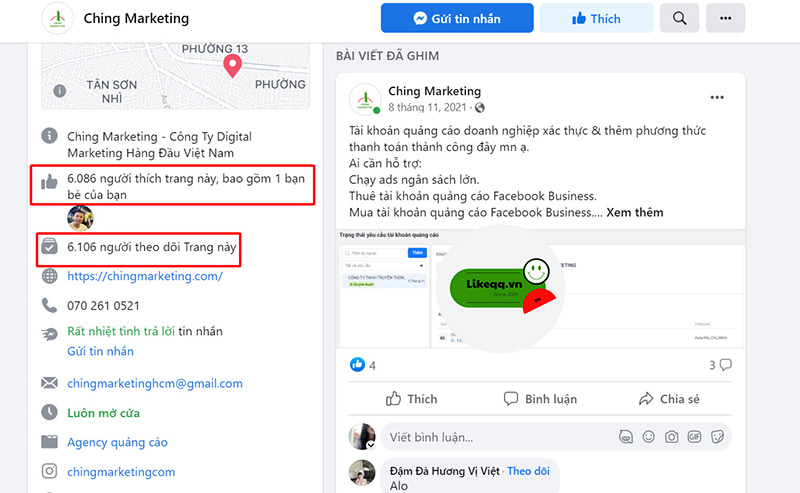
Task: Click the map info icon
Action: coord(60,91)
